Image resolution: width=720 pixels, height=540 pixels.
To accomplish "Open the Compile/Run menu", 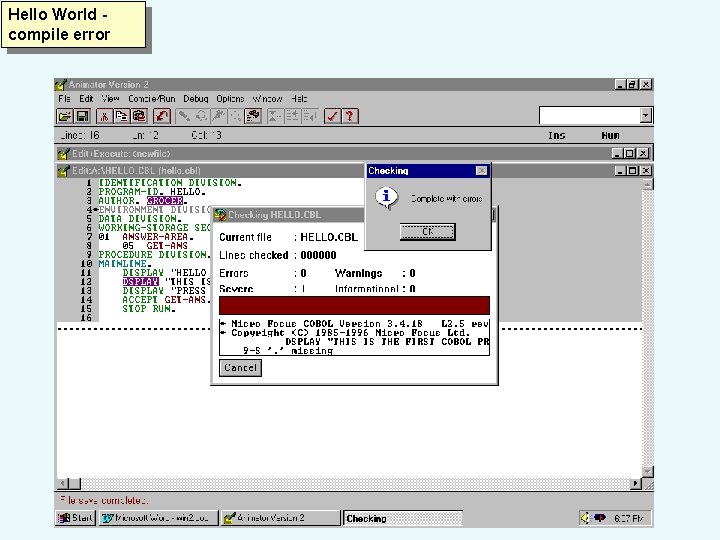I will coord(152,99).
